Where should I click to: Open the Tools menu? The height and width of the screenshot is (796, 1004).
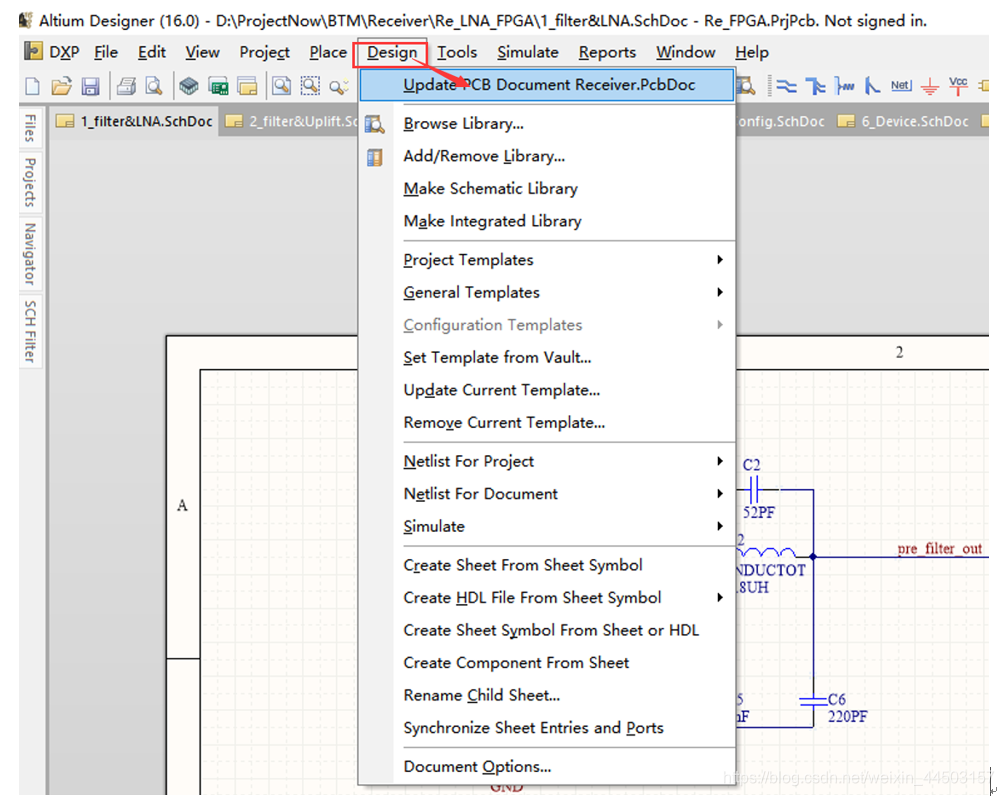(x=457, y=52)
